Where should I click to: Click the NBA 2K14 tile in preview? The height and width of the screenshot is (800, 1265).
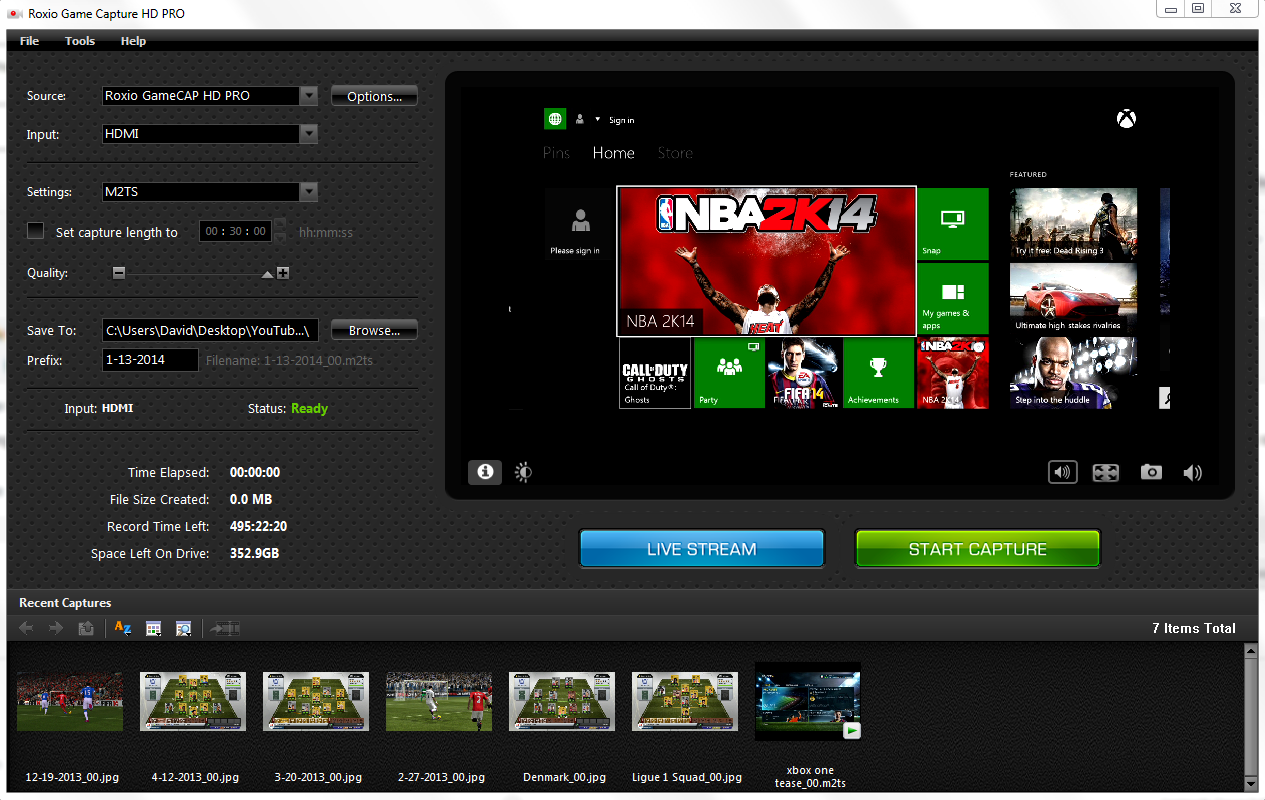coord(766,261)
